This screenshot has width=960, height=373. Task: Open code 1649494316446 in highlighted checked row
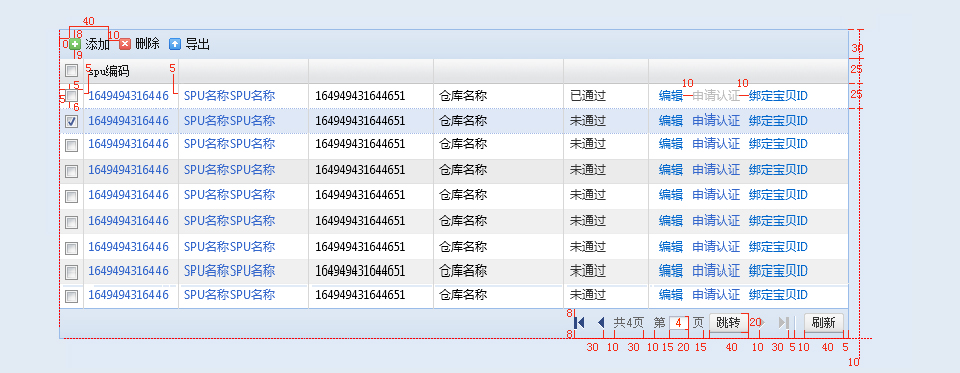point(129,121)
